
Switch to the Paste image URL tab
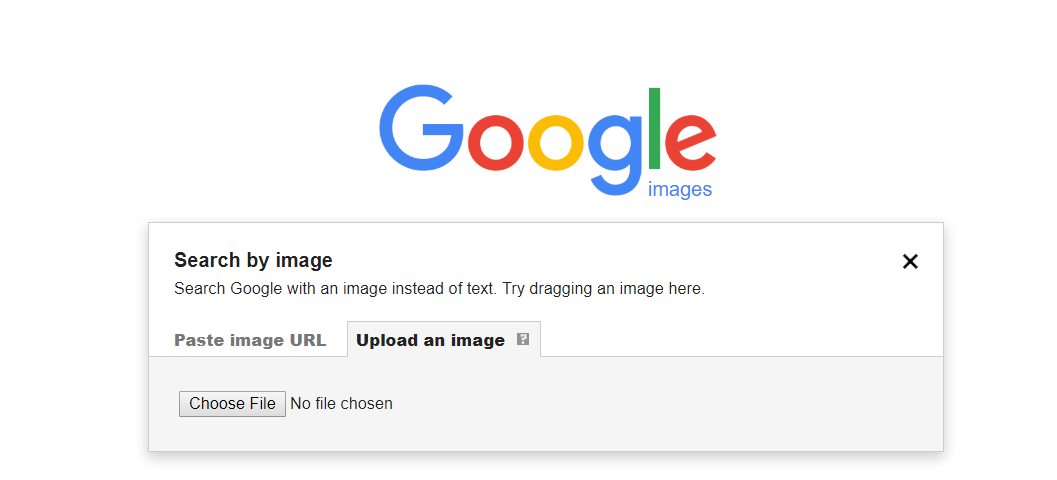click(250, 340)
